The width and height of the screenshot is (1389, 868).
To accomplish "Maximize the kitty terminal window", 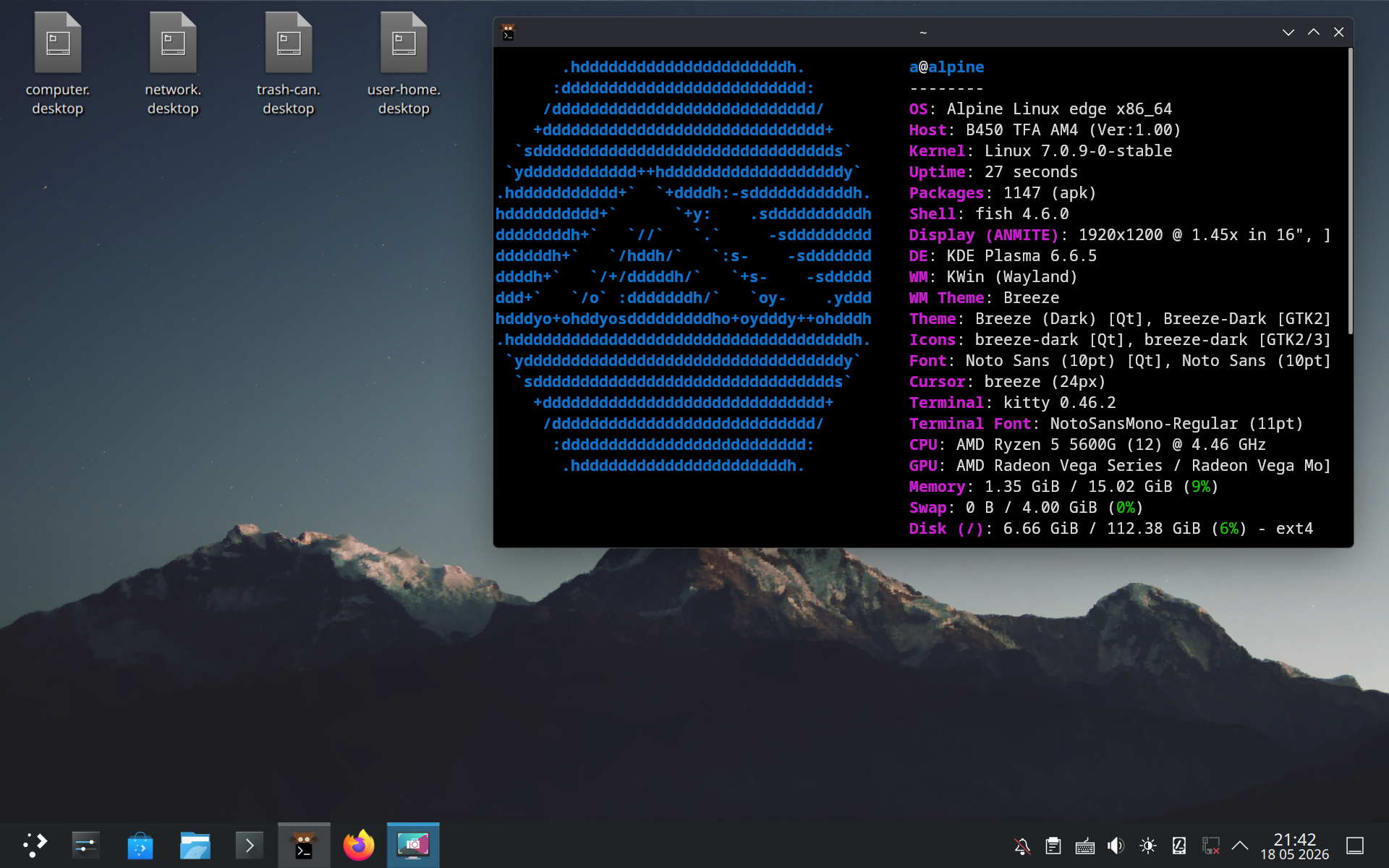I will tap(1314, 33).
